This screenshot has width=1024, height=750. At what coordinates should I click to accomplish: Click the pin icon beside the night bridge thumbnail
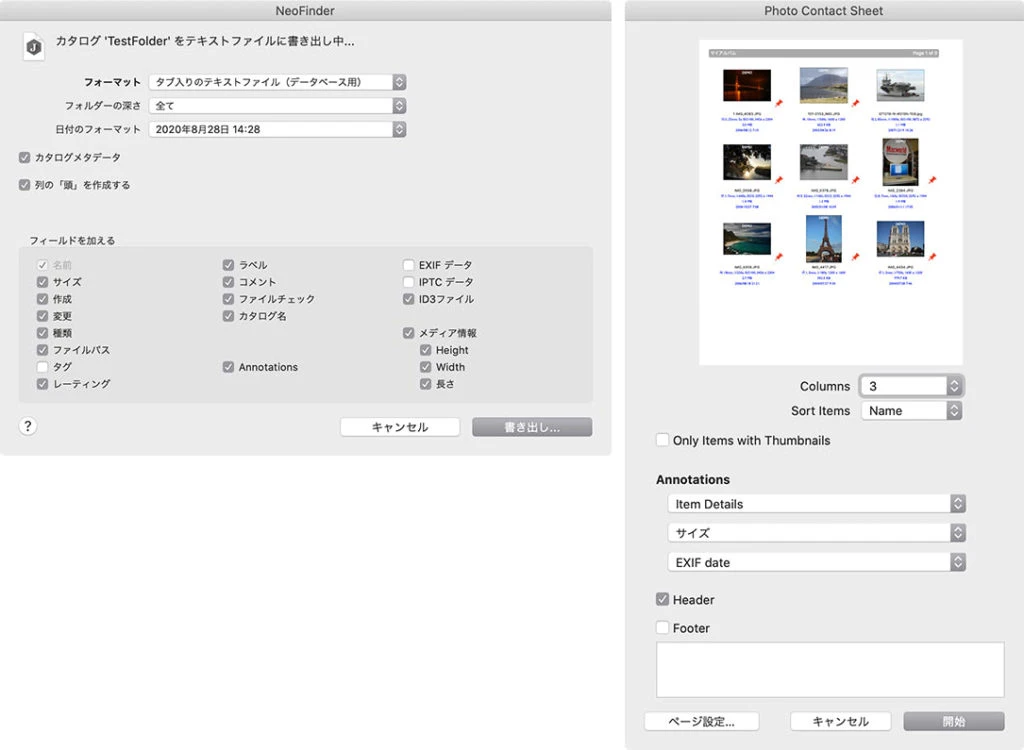778,103
